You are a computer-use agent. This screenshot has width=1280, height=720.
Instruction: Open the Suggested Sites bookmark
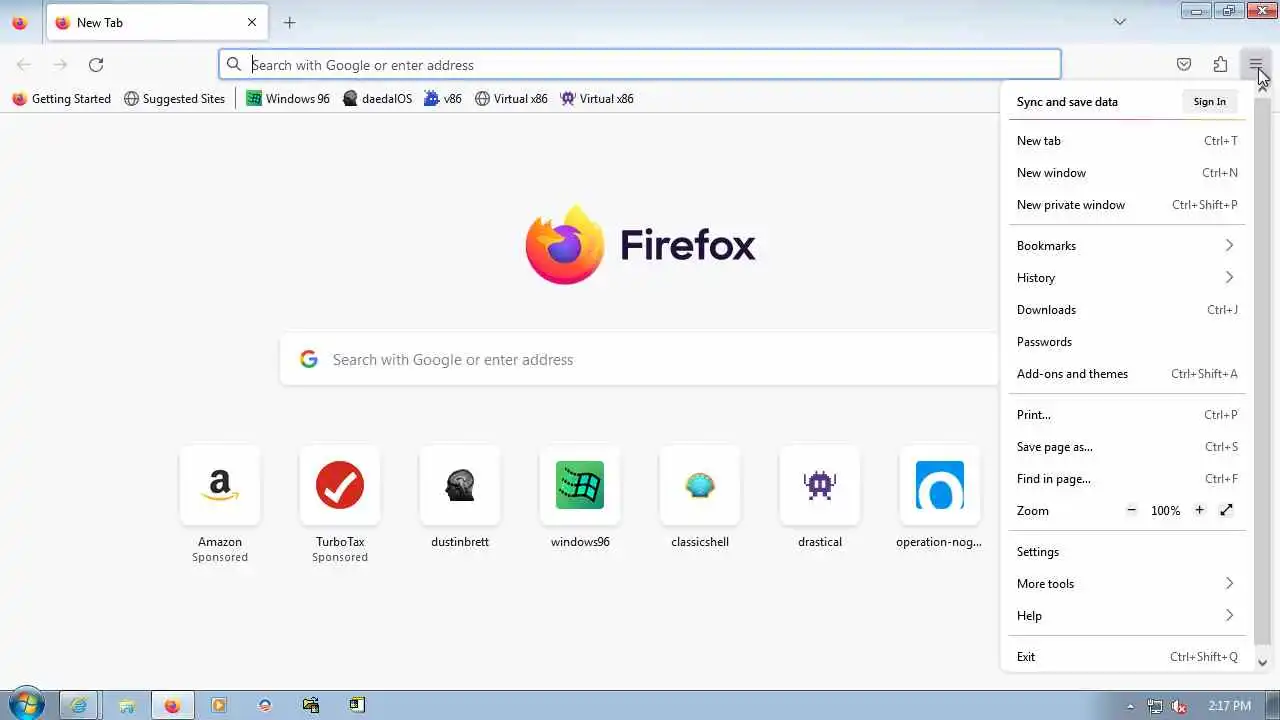(175, 99)
